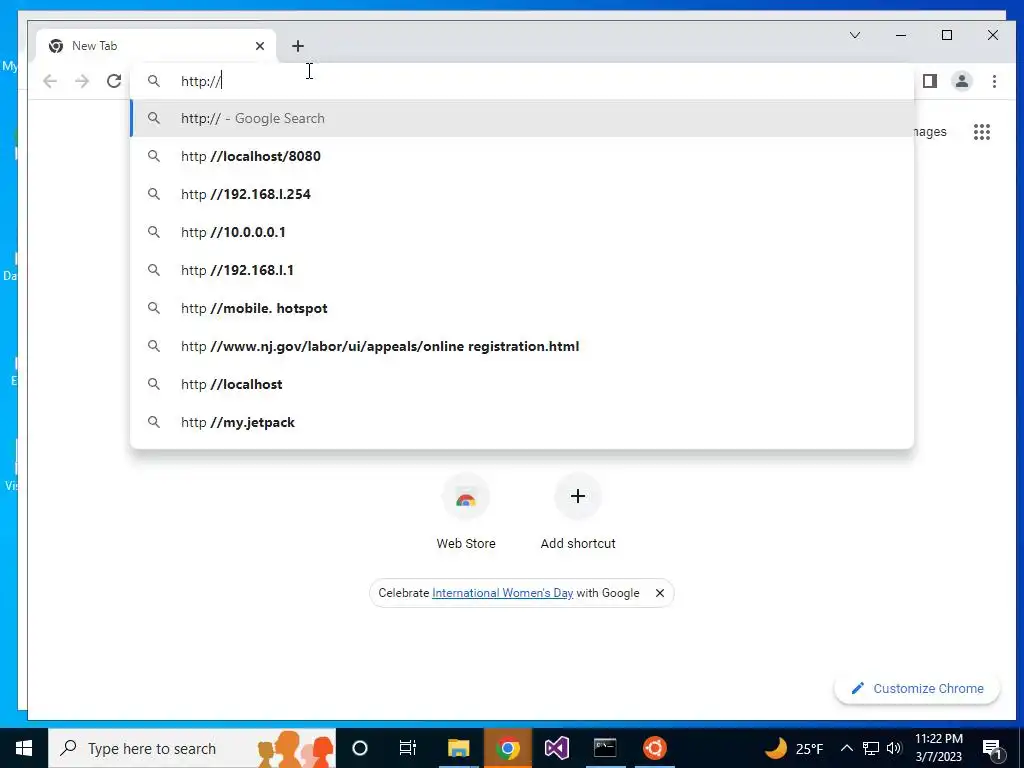Open the profile avatar icon

[x=962, y=81]
